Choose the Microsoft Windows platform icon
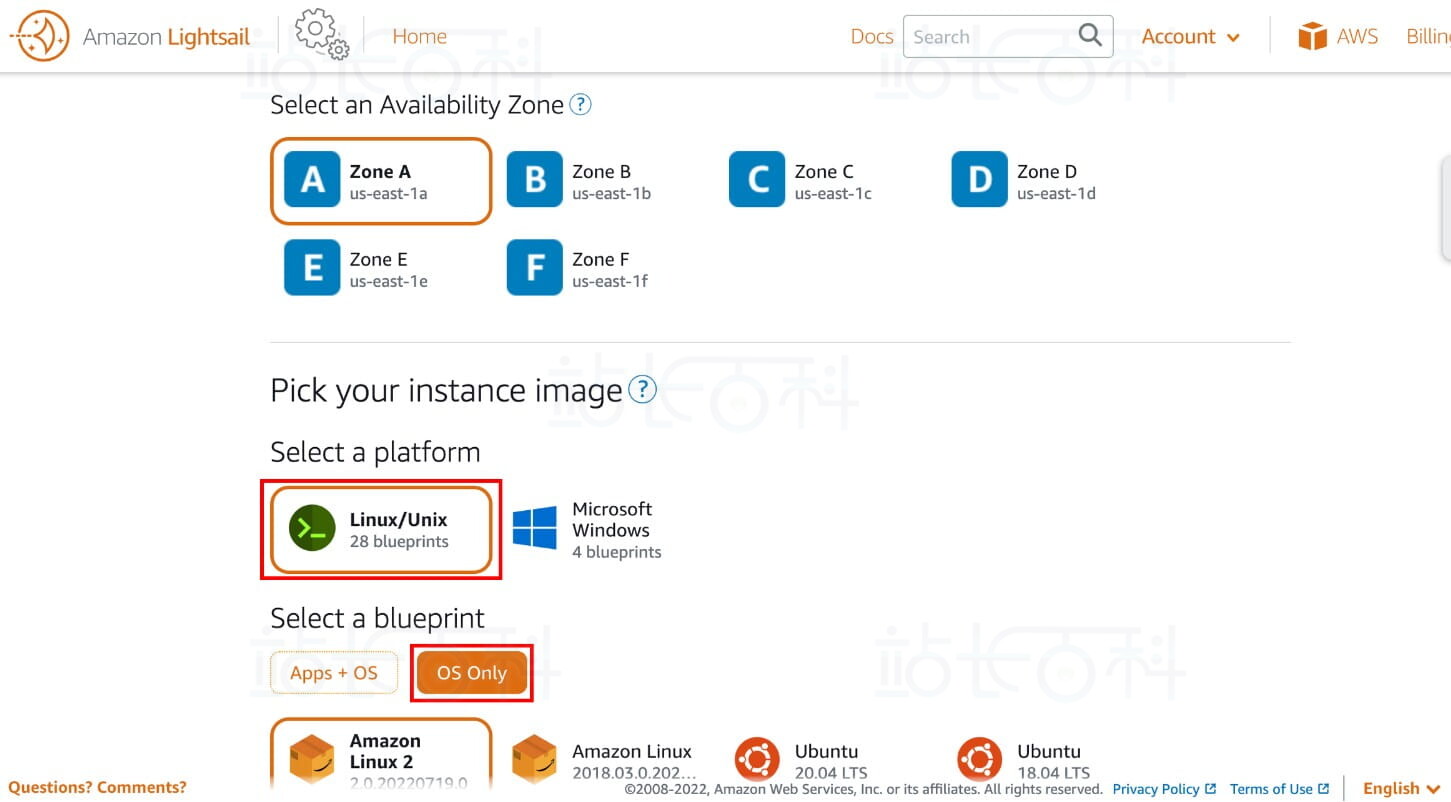The width and height of the screenshot is (1451, 802). 535,529
